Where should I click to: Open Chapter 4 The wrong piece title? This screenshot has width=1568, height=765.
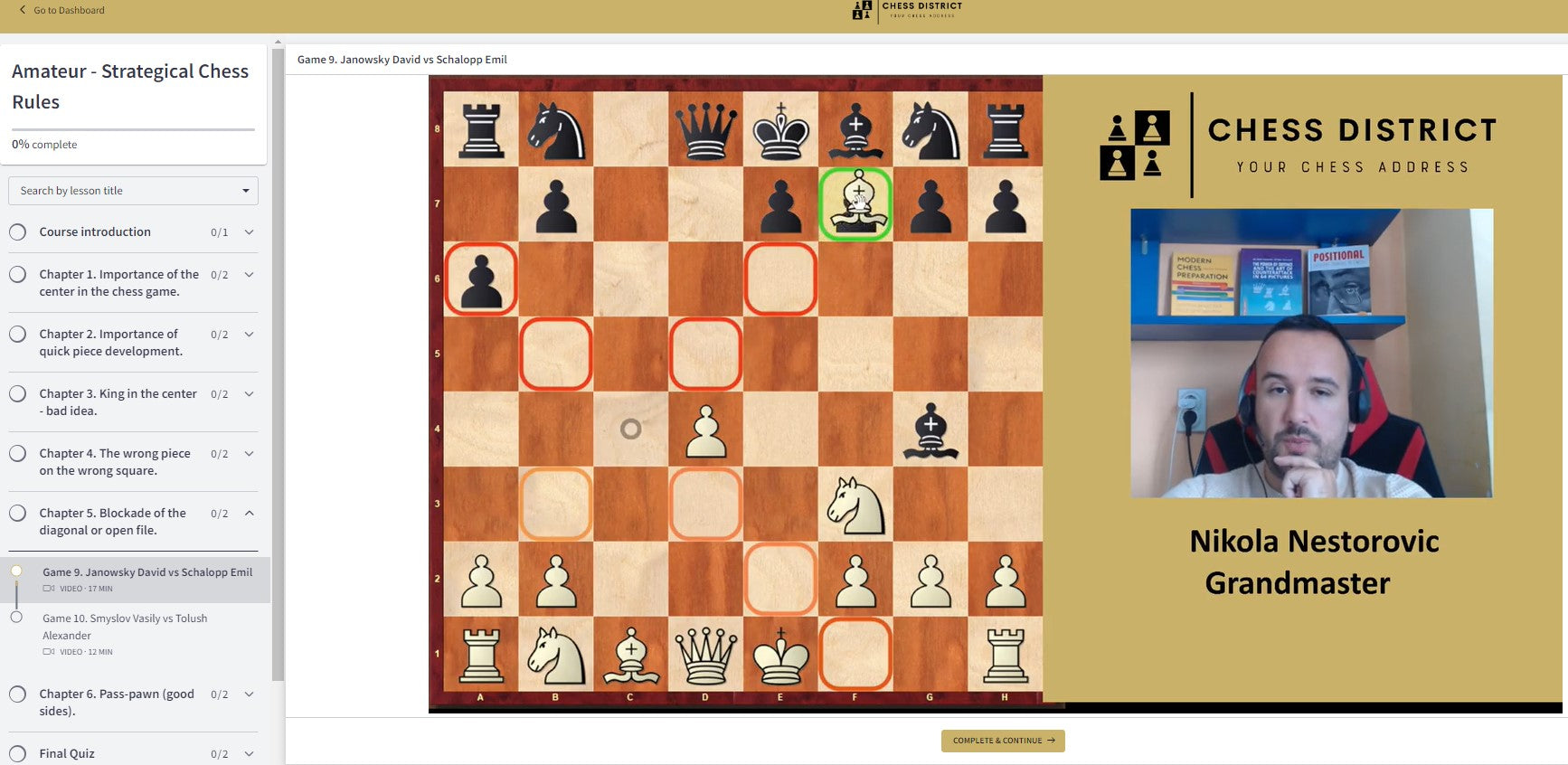tap(115, 462)
